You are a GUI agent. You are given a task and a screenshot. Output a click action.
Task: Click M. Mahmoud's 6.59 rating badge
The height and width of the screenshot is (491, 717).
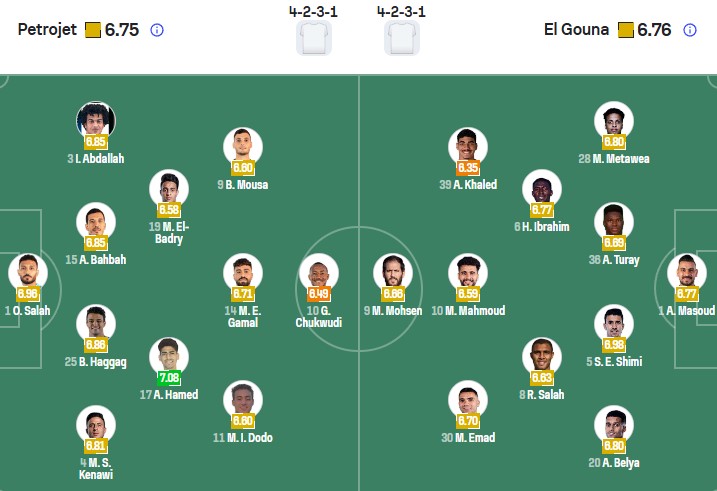click(x=468, y=294)
